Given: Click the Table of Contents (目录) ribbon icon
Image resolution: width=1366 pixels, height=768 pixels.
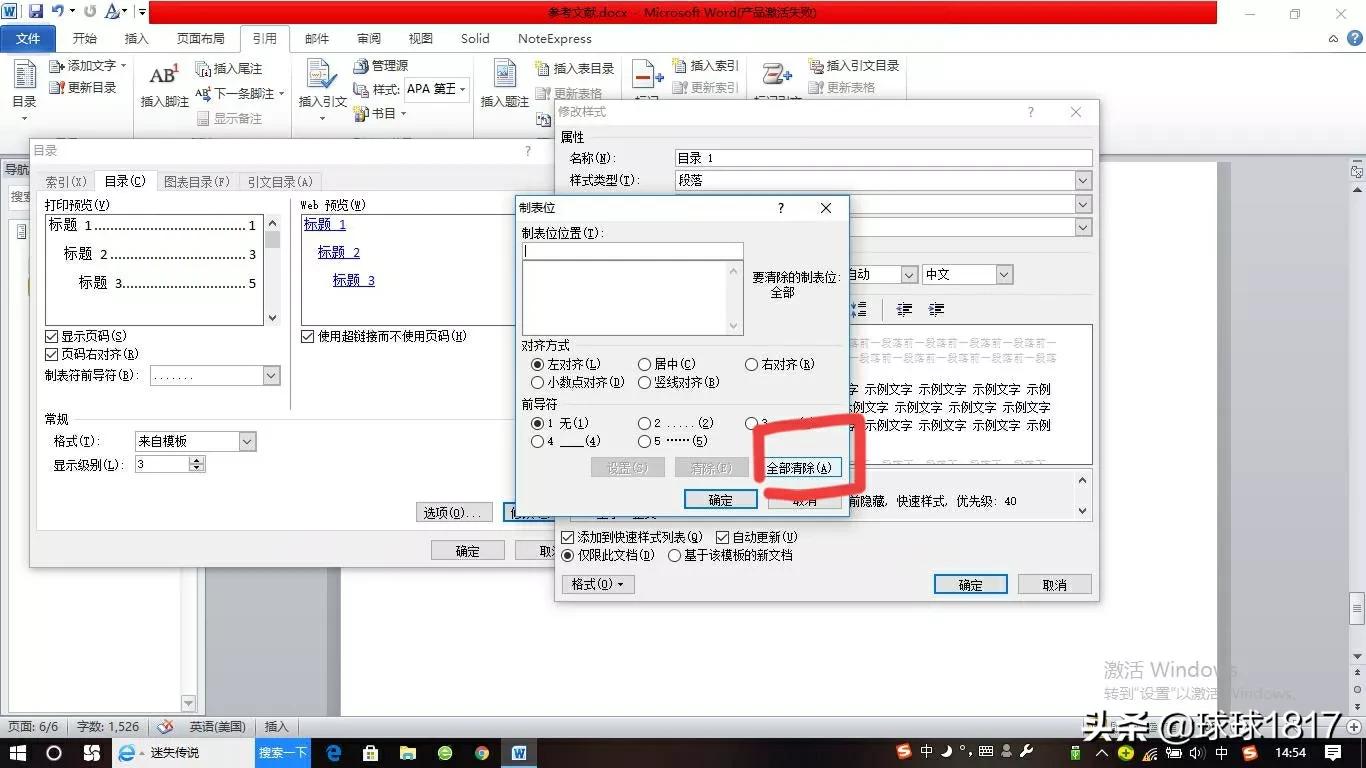Looking at the screenshot, I should pos(24,78).
